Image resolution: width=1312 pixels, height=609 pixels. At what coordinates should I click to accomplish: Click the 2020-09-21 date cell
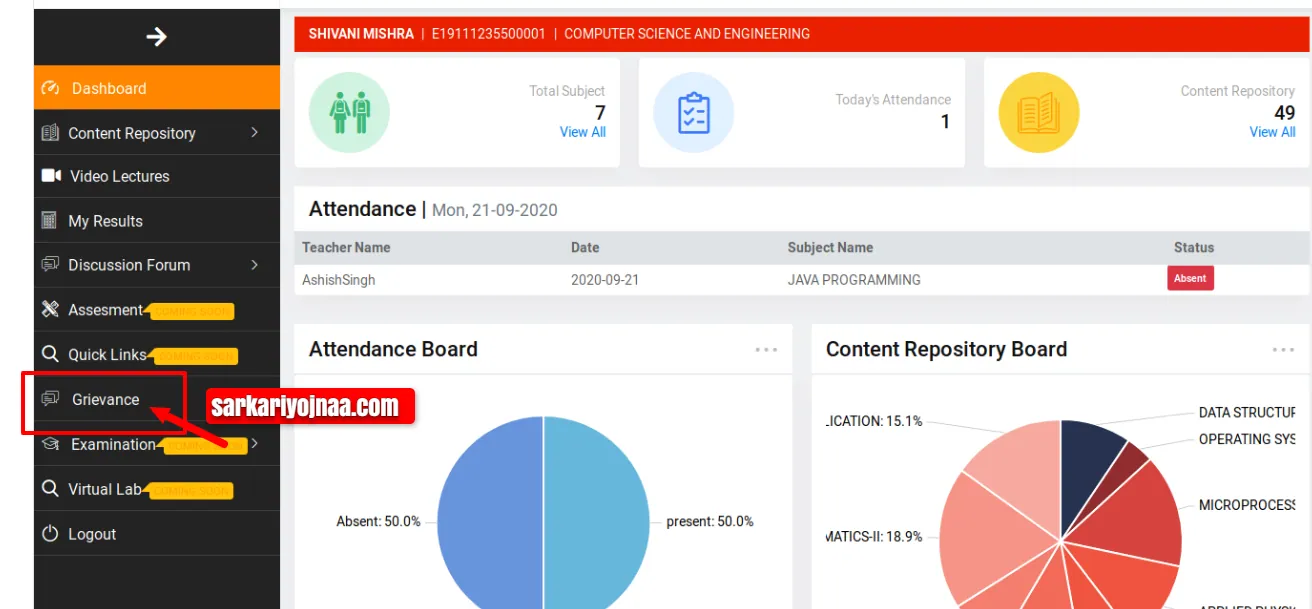pyautogui.click(x=605, y=280)
